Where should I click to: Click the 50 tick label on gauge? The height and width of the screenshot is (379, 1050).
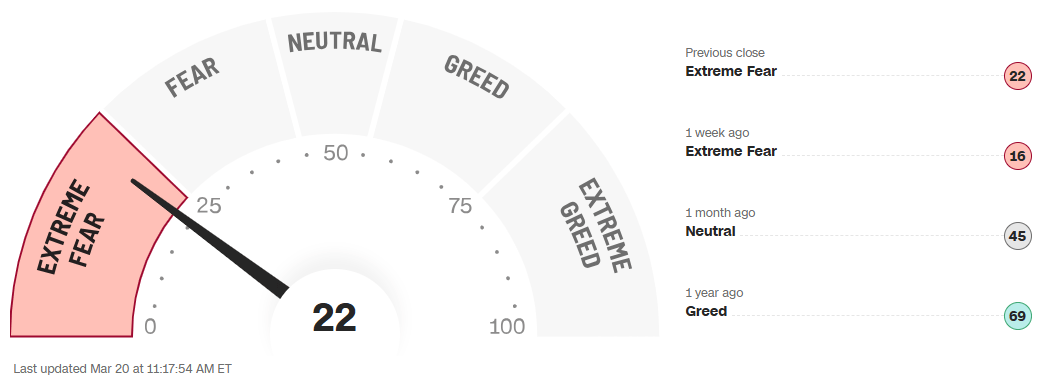coord(335,153)
